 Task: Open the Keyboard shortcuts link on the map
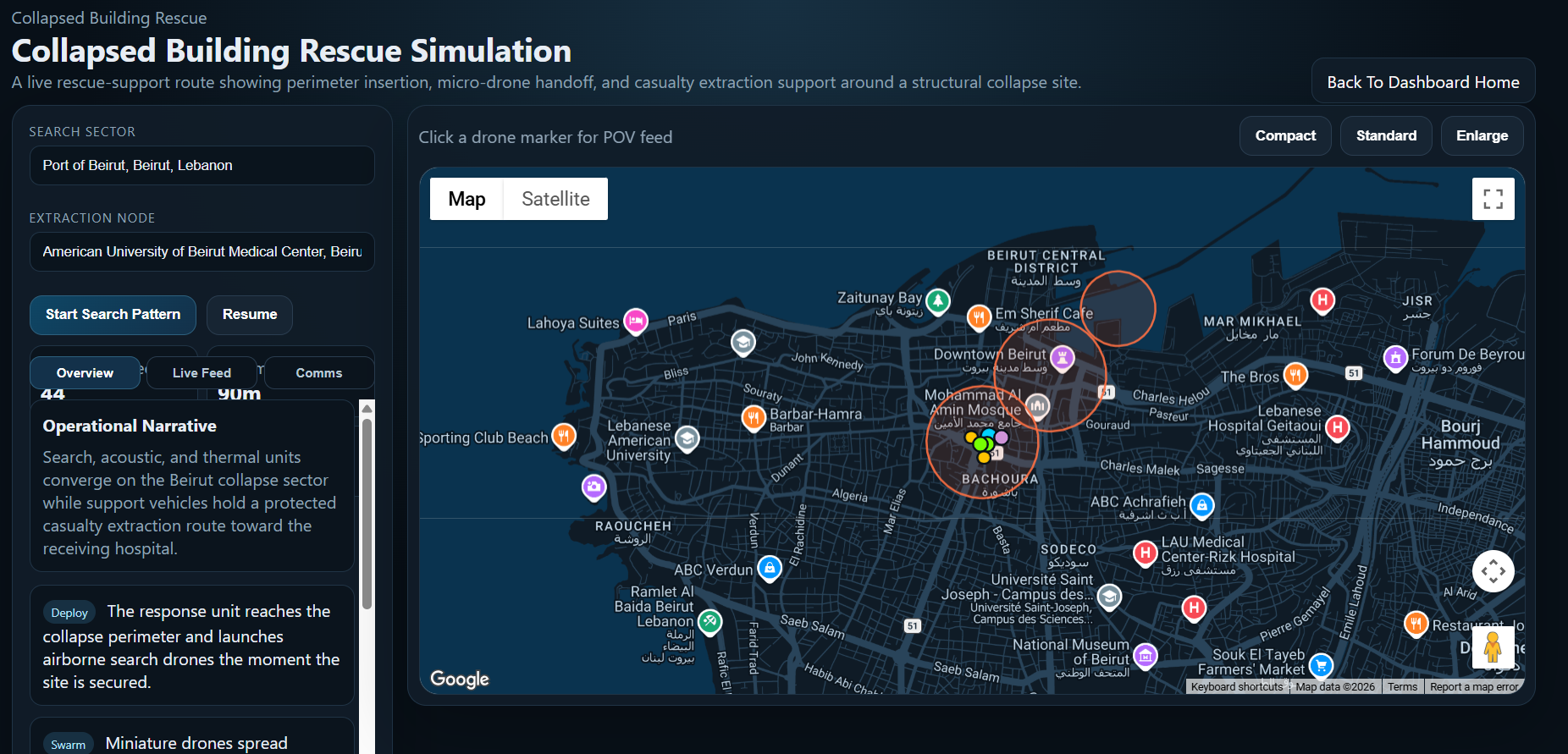point(1237,687)
